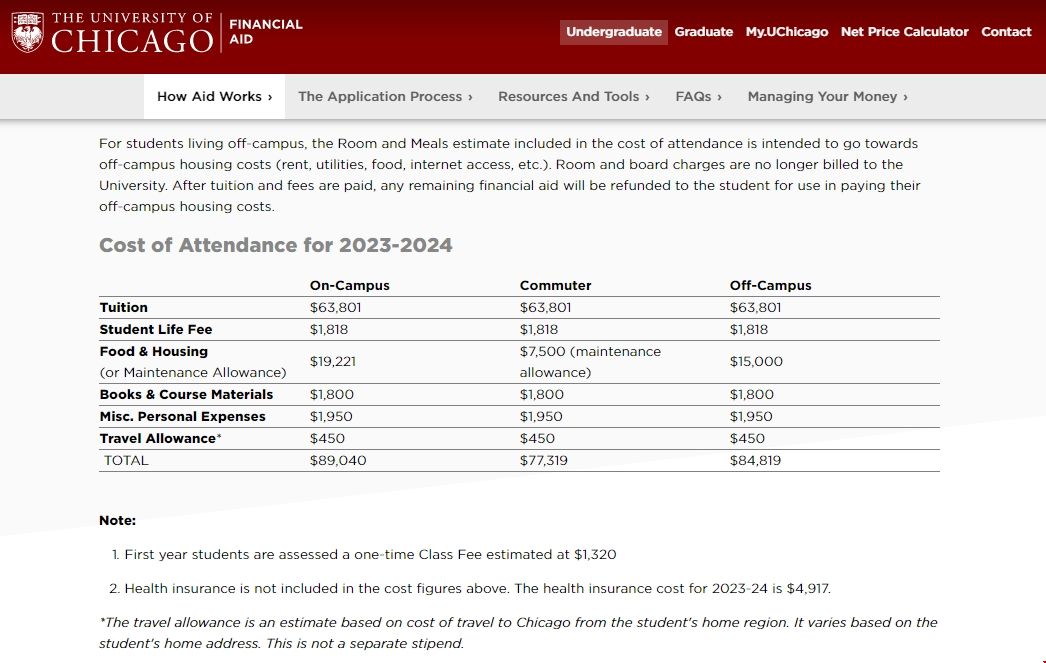
Task: Click the On-Campus total of $89,040
Action: coord(338,461)
